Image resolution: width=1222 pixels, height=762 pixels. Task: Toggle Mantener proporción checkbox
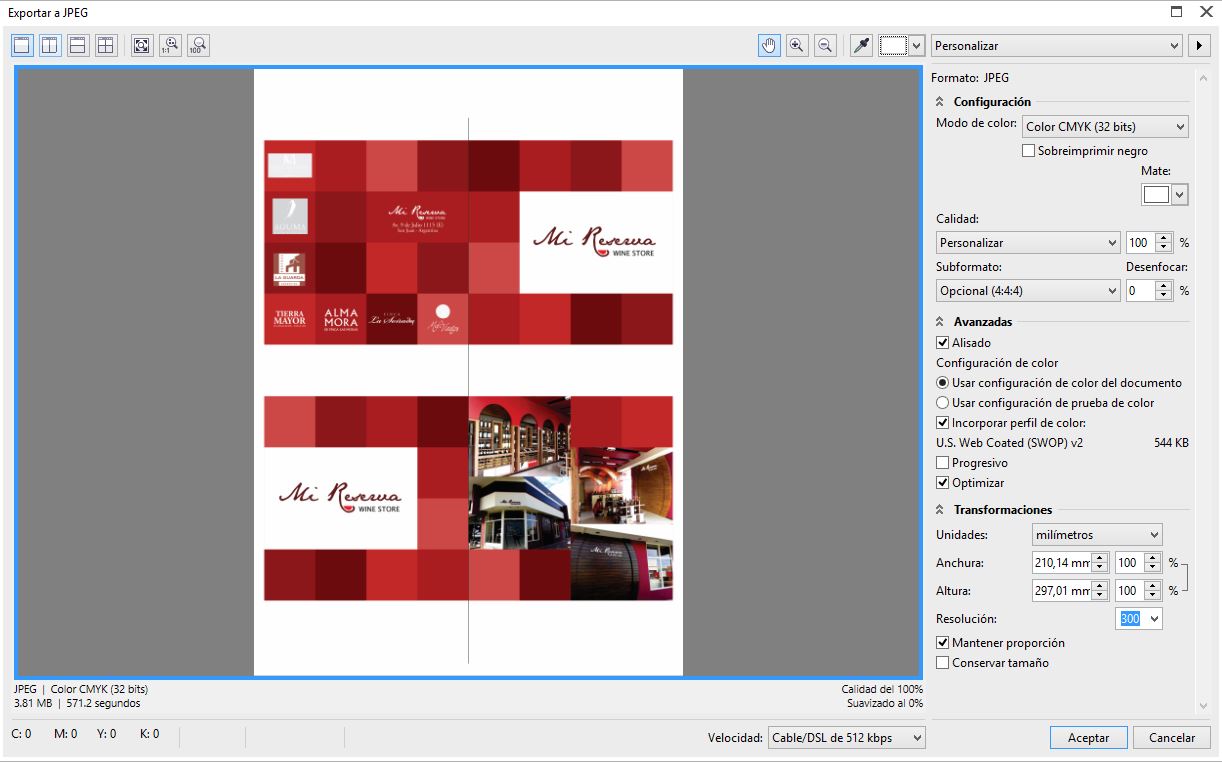pos(942,643)
